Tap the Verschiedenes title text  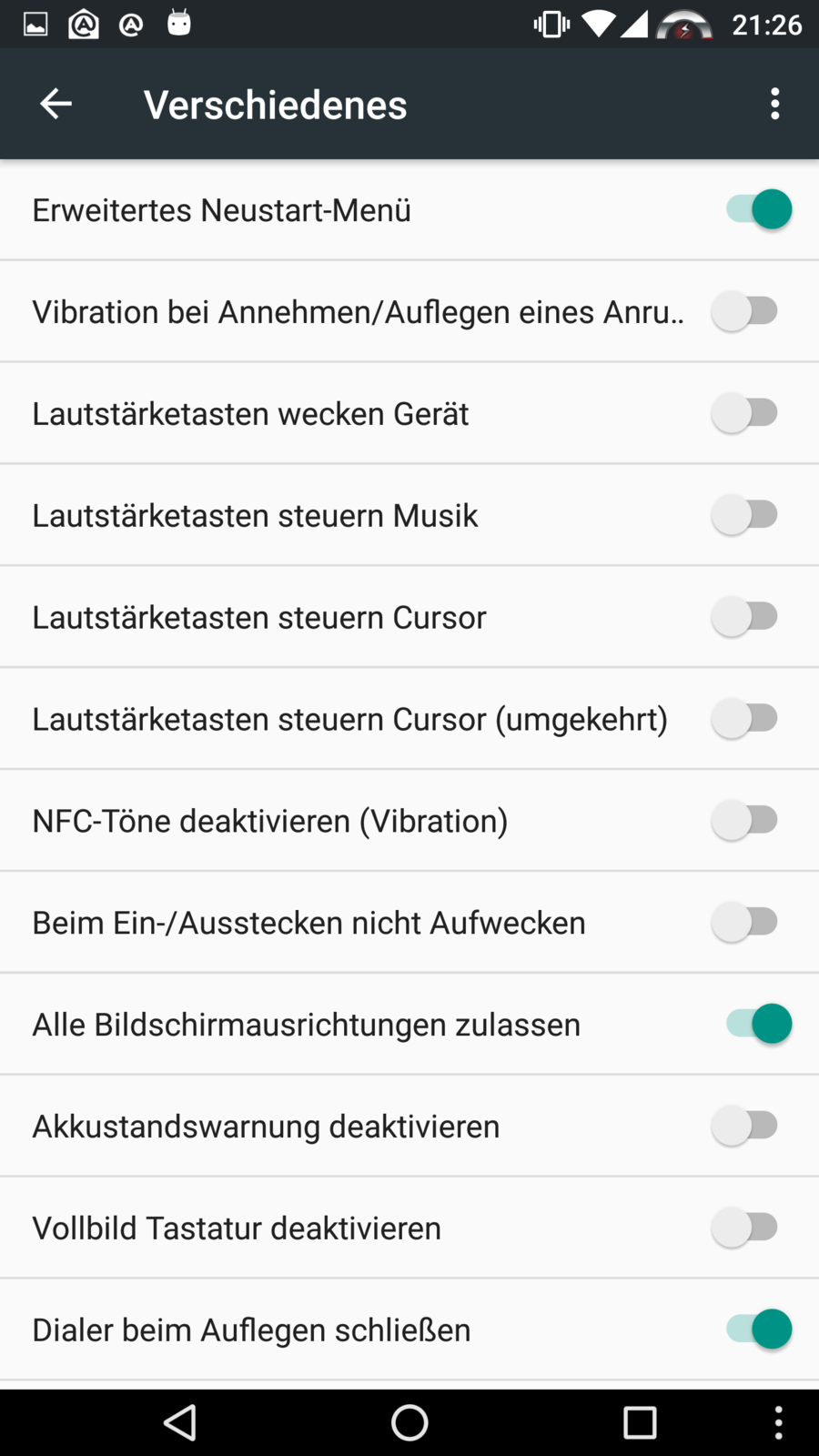coord(275,105)
